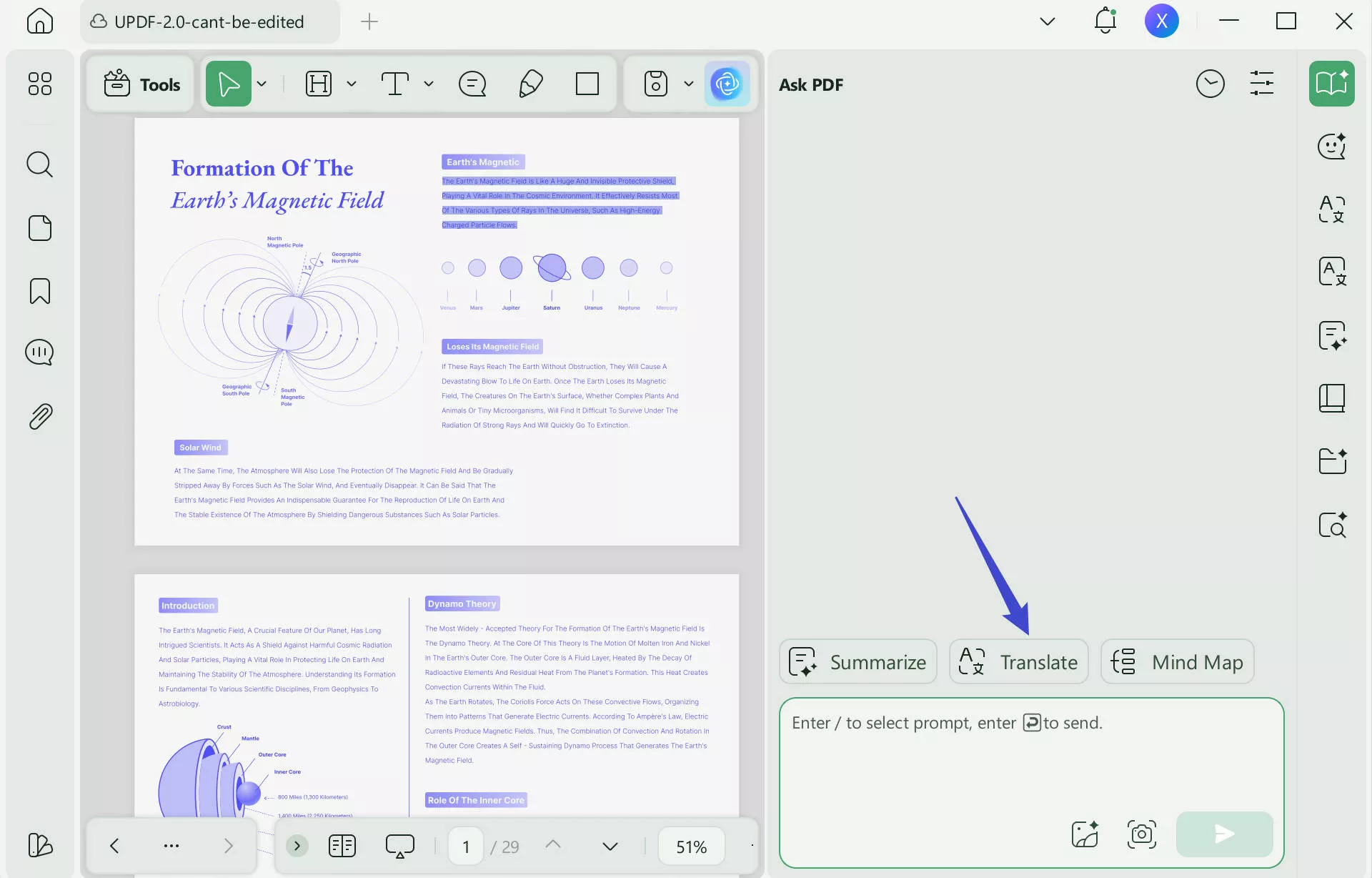Select the comment bubble tool
The width and height of the screenshot is (1372, 878).
pos(472,84)
